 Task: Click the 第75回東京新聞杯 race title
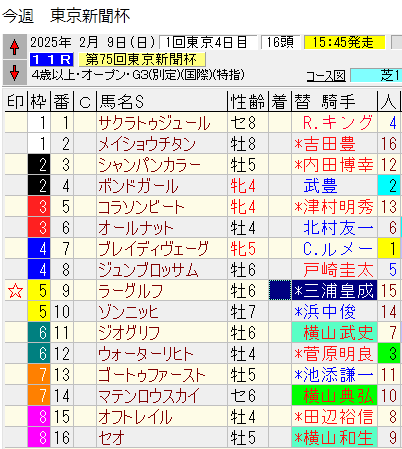click(141, 60)
